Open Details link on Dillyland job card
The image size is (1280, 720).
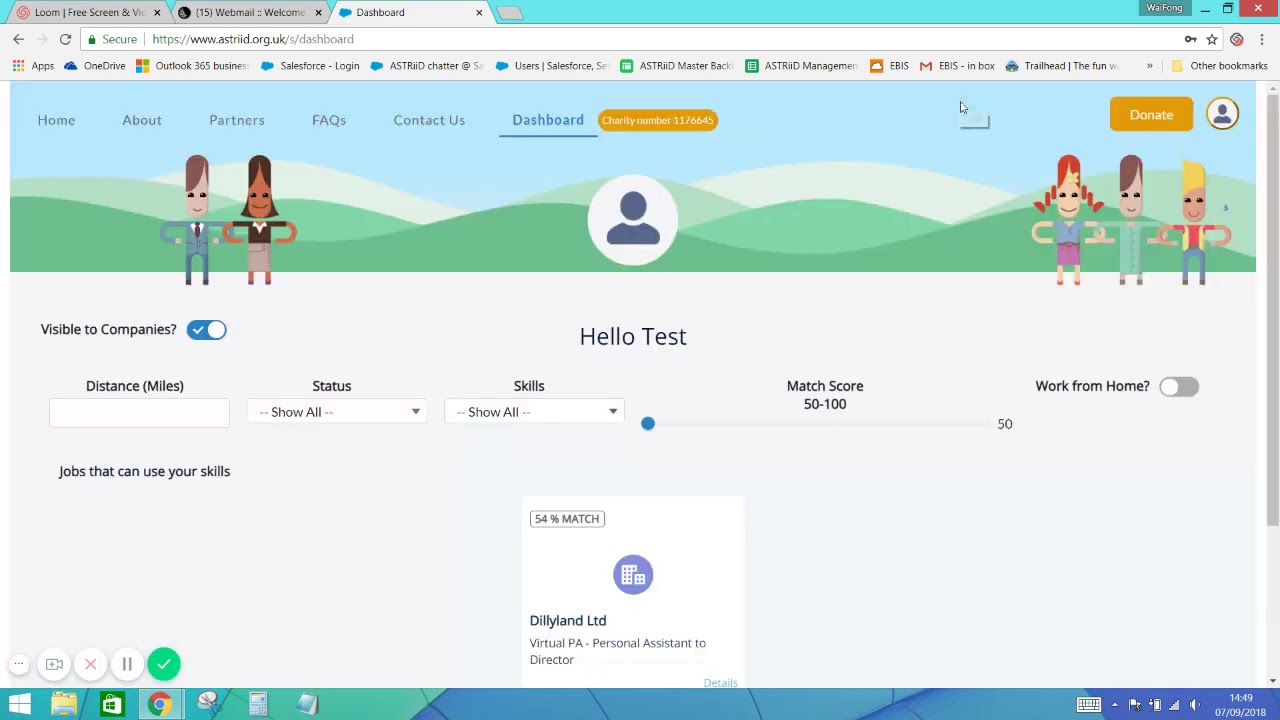point(720,683)
